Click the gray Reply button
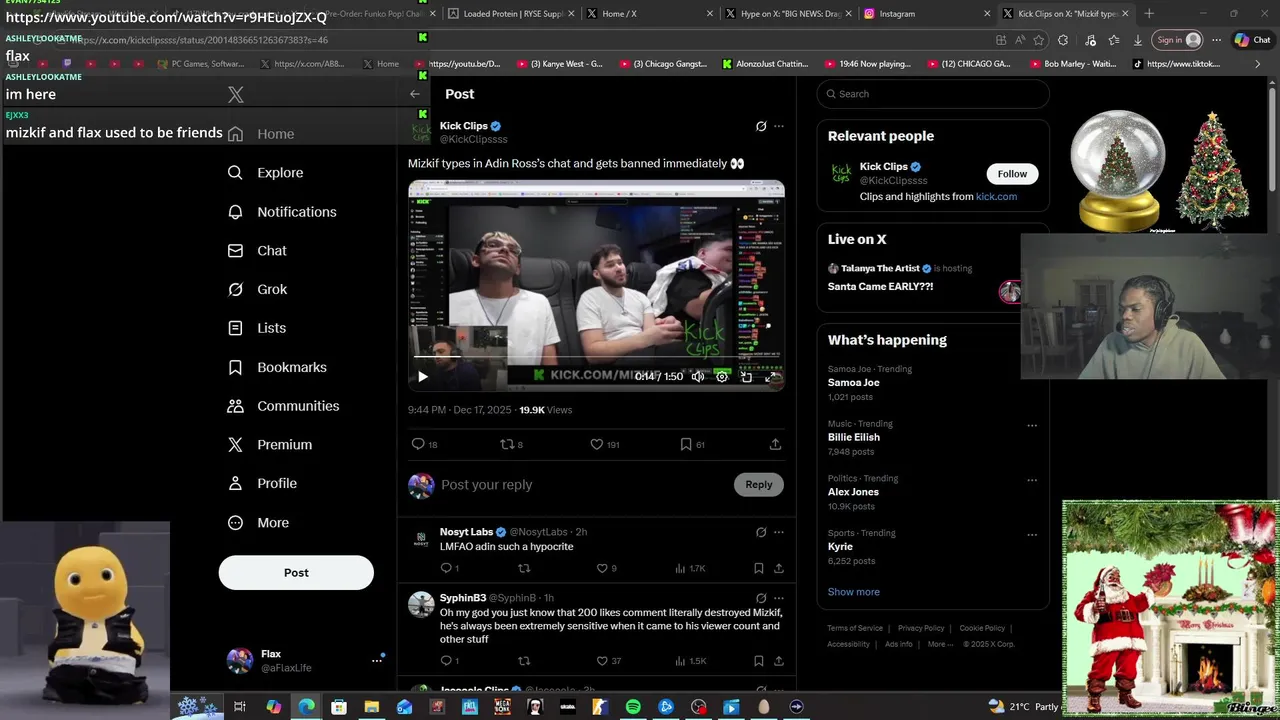Screen dimensions: 1280x720 click(x=759, y=485)
